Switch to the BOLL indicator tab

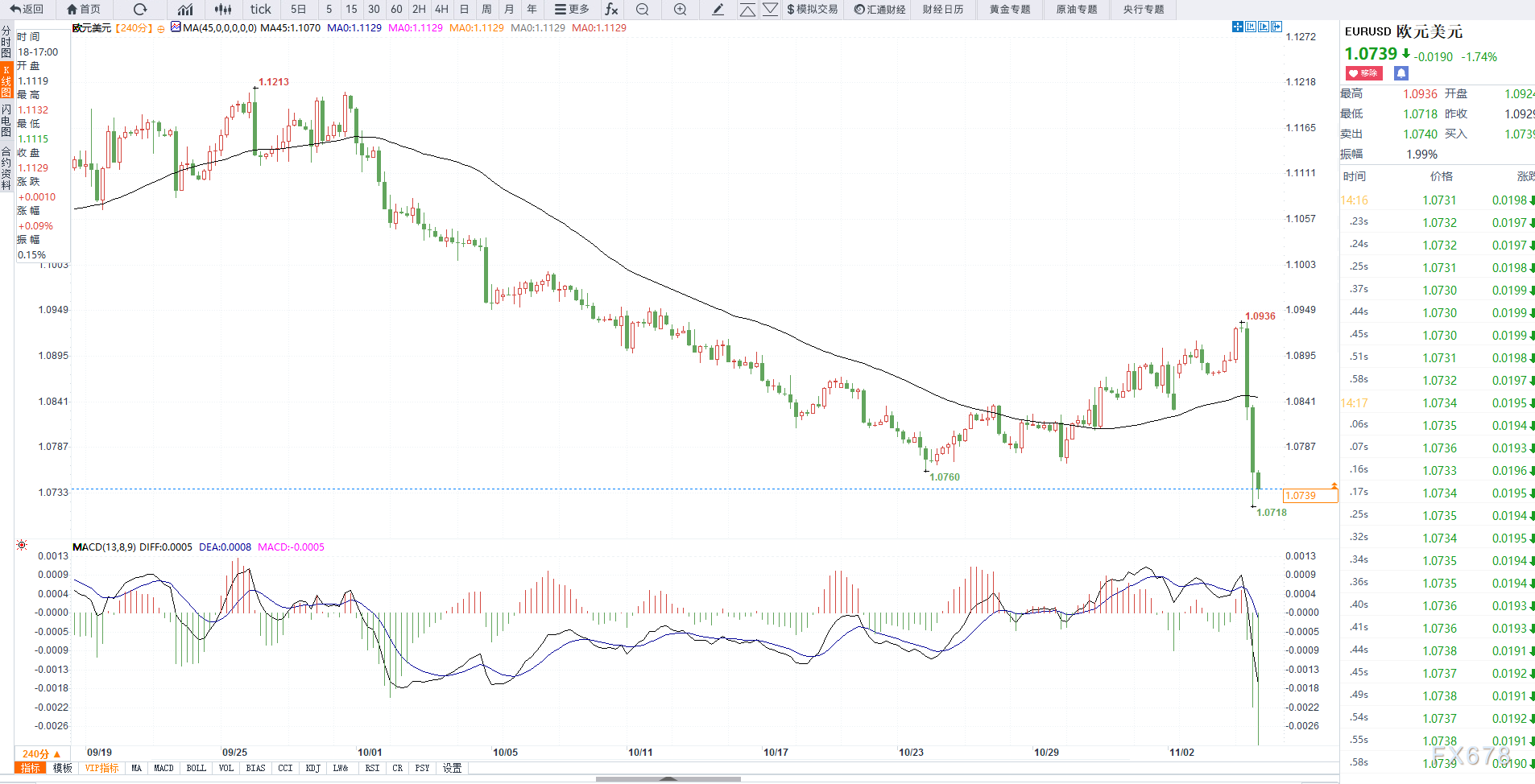[x=196, y=768]
